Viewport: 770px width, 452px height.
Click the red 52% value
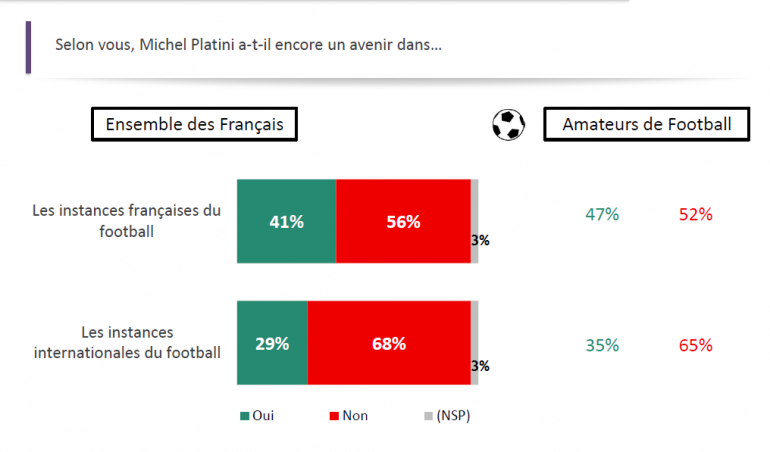pos(695,214)
